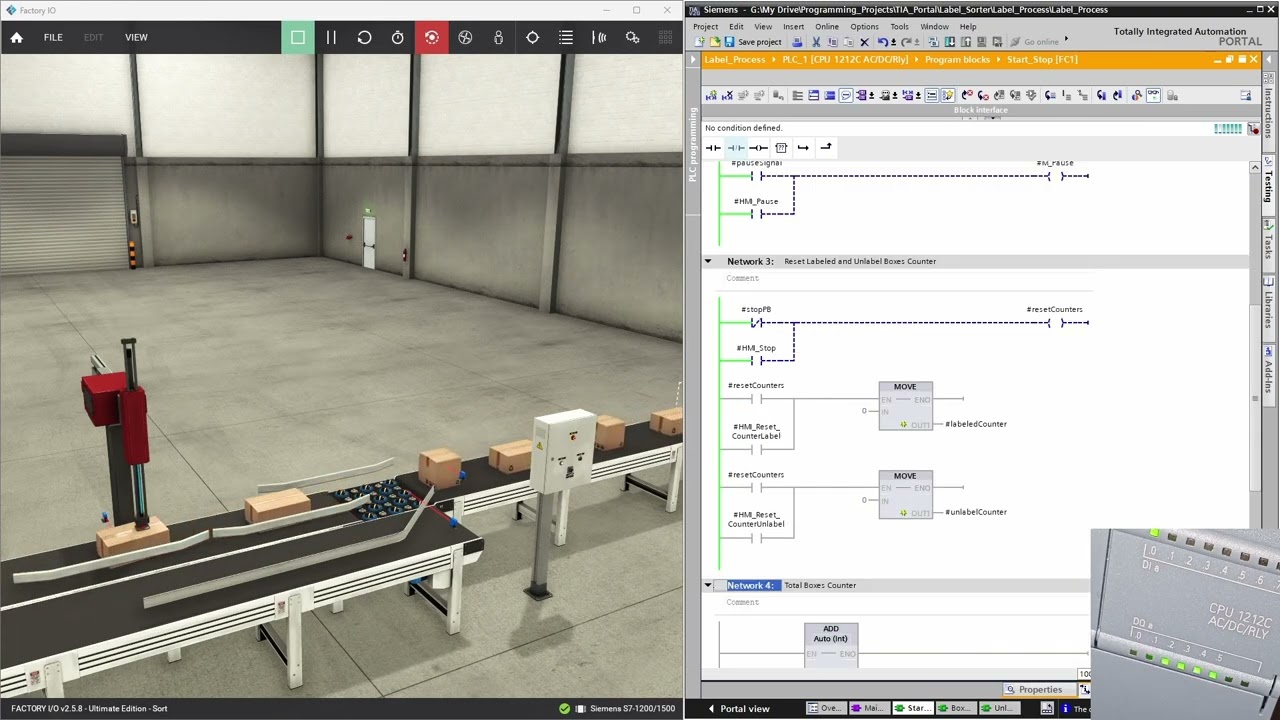The height and width of the screenshot is (720, 1280).
Task: Open the VIEW menu in Factory IO
Action: coord(136,37)
